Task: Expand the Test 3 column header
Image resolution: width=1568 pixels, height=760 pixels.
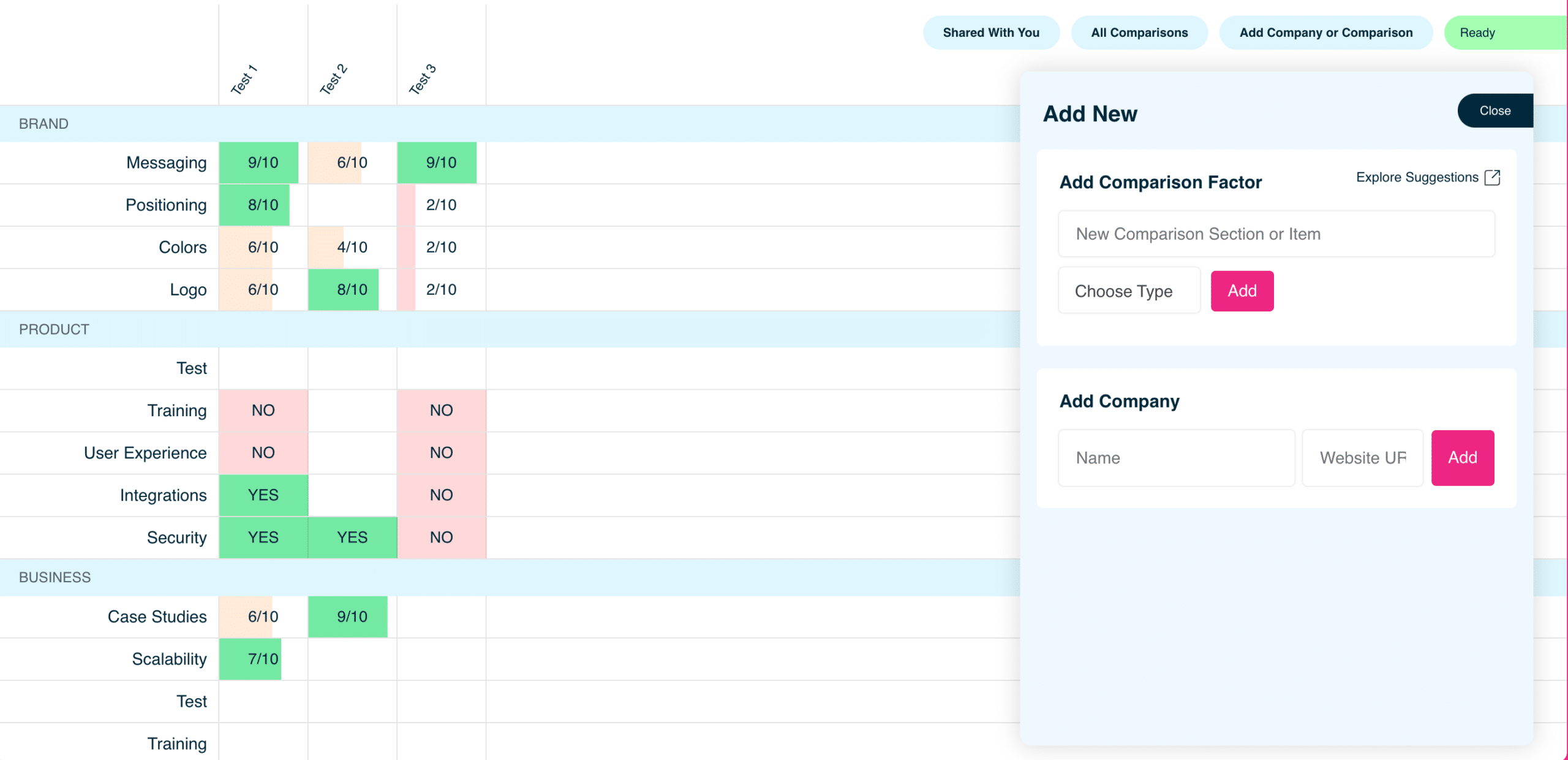Action: 424,76
